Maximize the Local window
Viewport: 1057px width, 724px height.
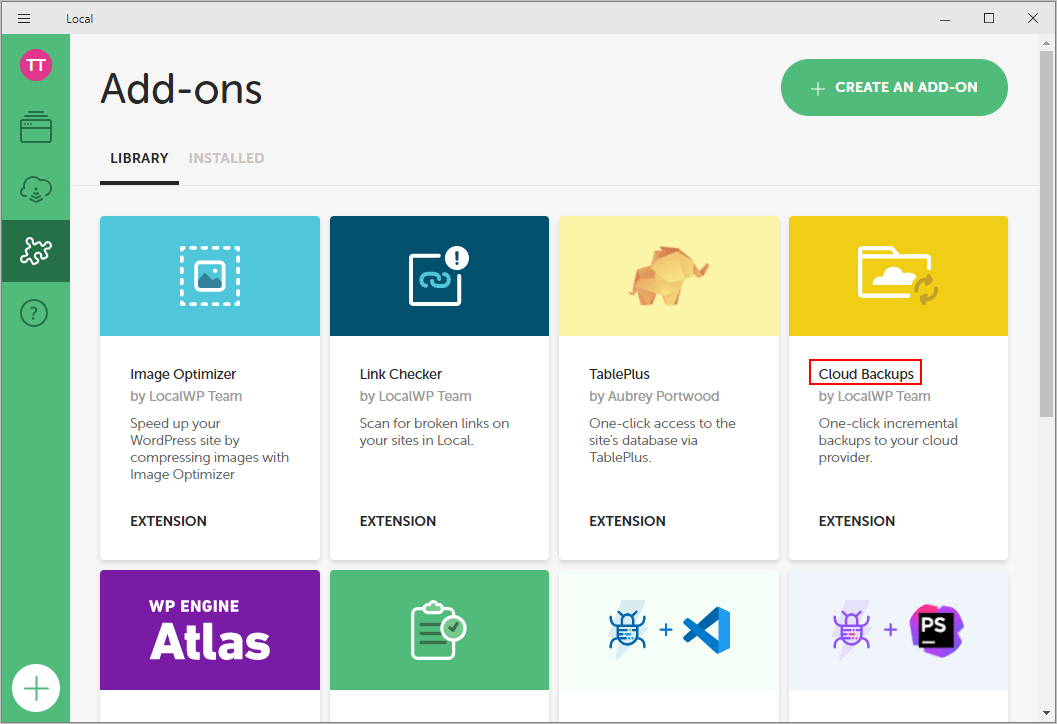tap(989, 18)
